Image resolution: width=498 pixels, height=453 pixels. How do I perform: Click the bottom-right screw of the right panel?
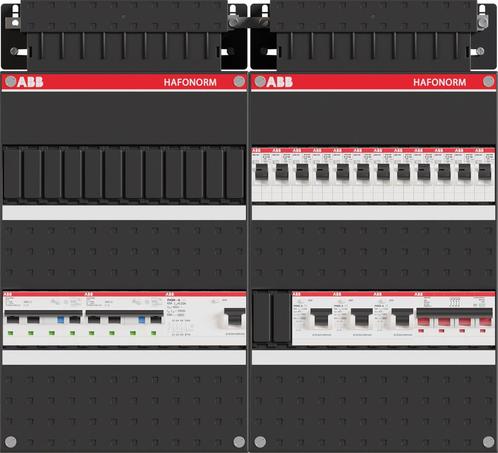pos(488,442)
